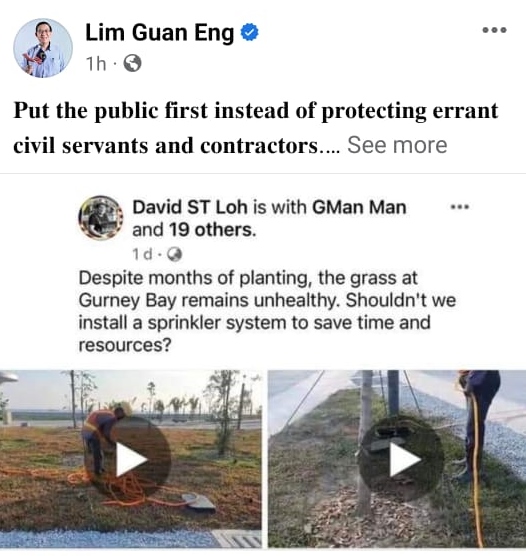Open David ST Loh's profile avatar
The height and width of the screenshot is (556, 526).
(x=101, y=218)
